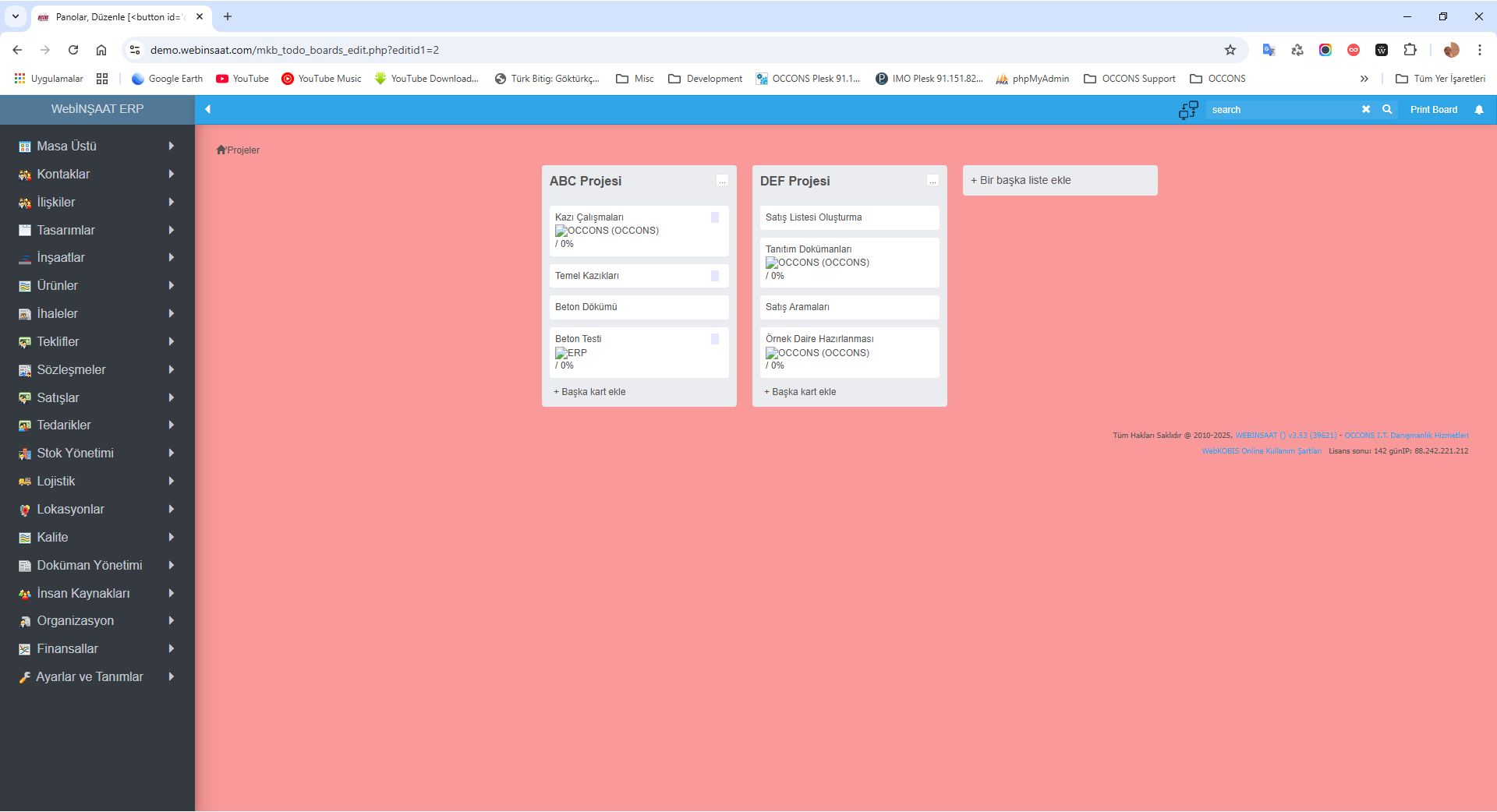The width and height of the screenshot is (1497, 812).
Task: Click the WebKOBIS Online Kullanım Şartları link
Action: click(x=1261, y=451)
